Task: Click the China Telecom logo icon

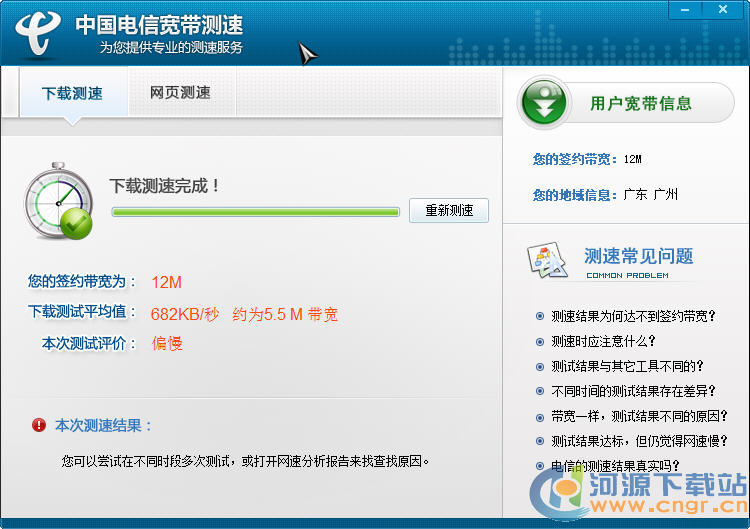Action: click(38, 32)
